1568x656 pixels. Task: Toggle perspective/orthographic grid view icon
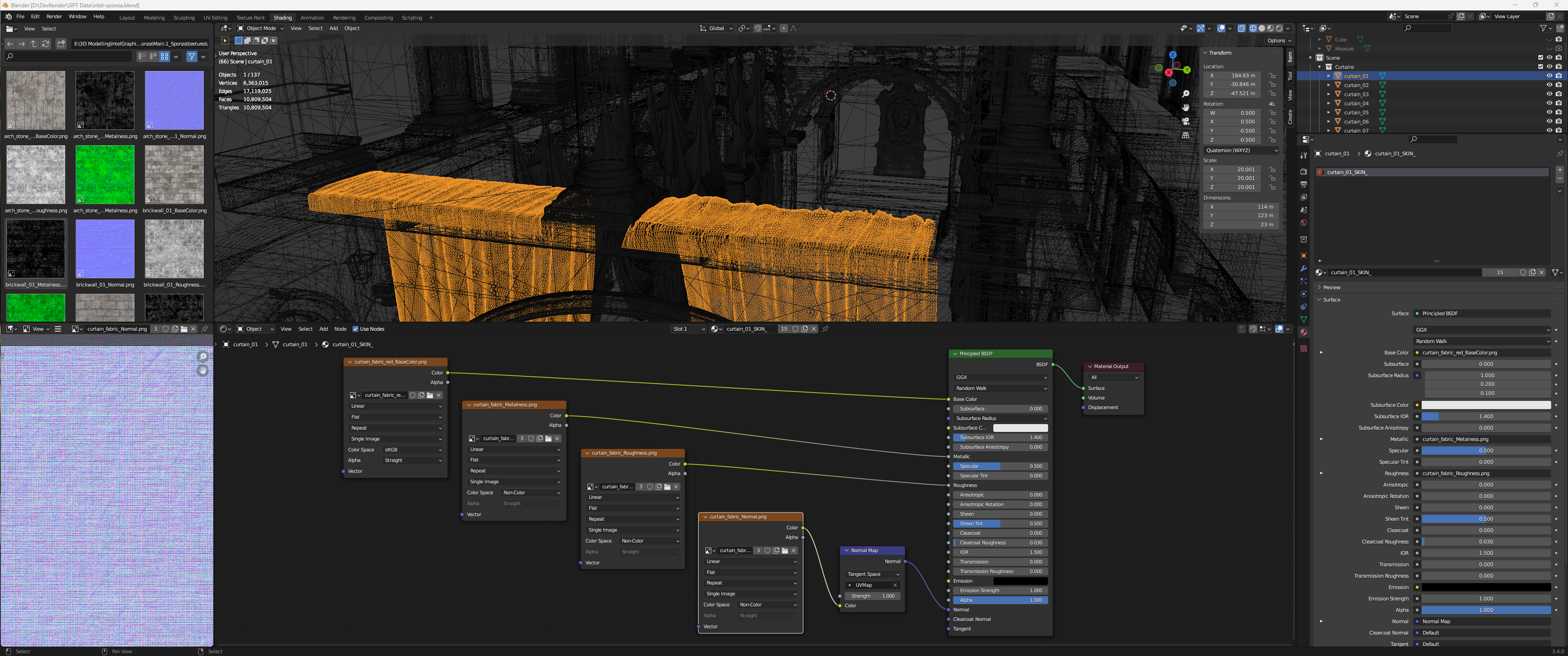(x=1185, y=135)
